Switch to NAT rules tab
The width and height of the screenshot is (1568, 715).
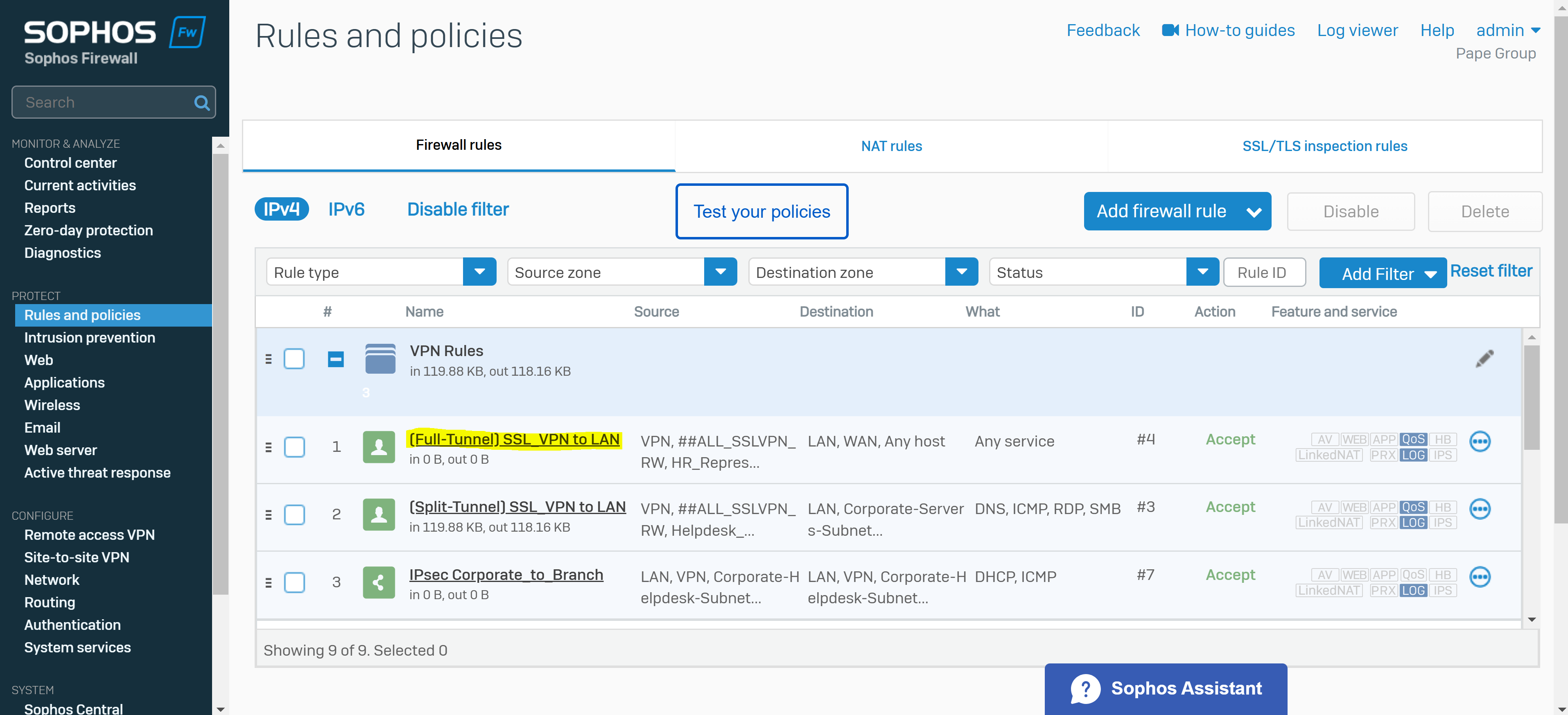click(891, 146)
